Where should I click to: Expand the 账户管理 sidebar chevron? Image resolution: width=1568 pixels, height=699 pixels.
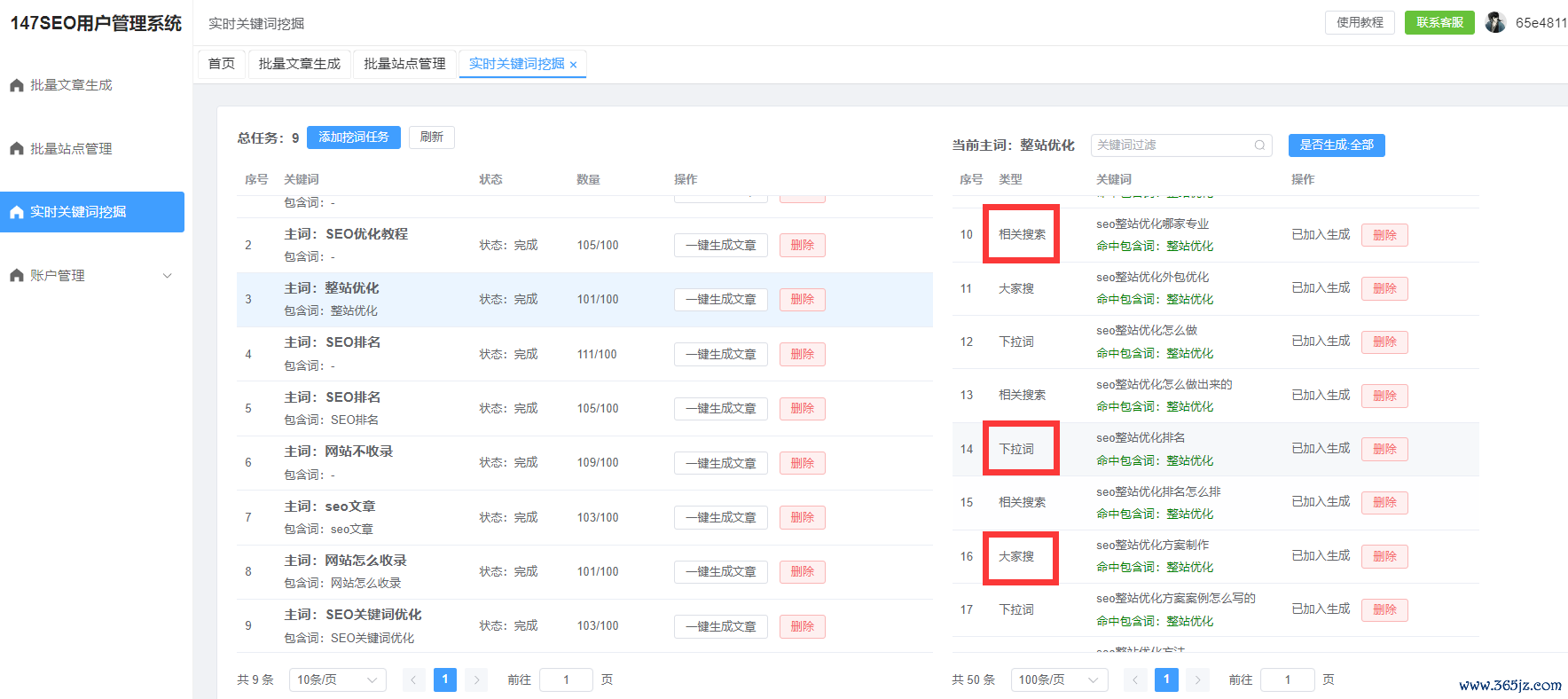167,276
